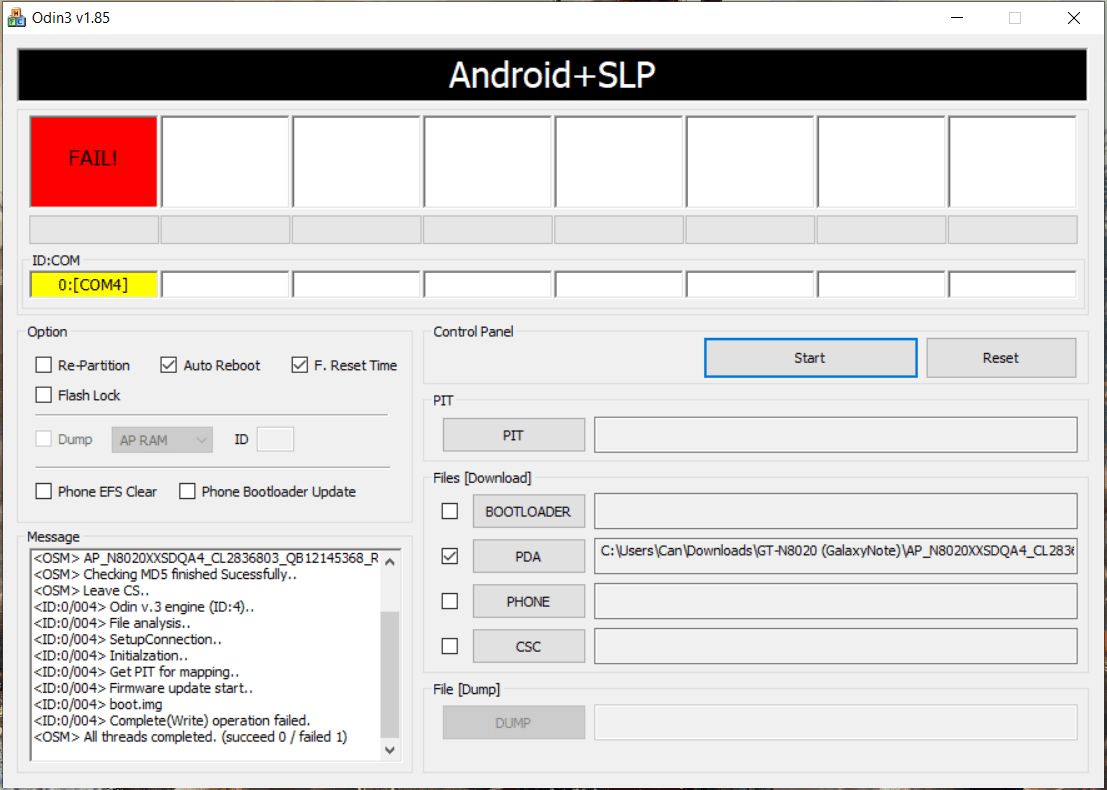Click the 'Firmware update start..' log entry
The width and height of the screenshot is (1107, 790).
[143, 688]
